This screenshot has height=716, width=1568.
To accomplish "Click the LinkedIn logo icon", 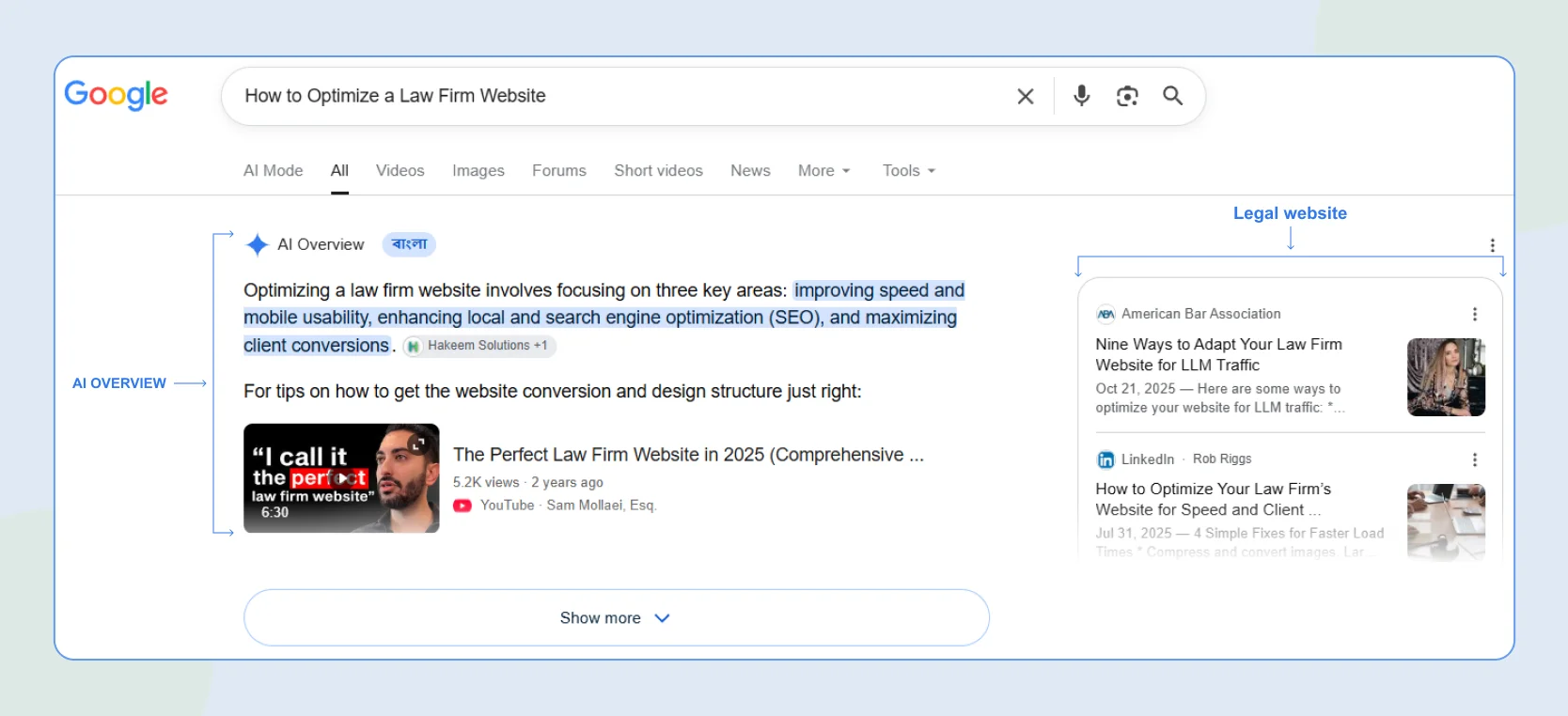I will coord(1105,459).
